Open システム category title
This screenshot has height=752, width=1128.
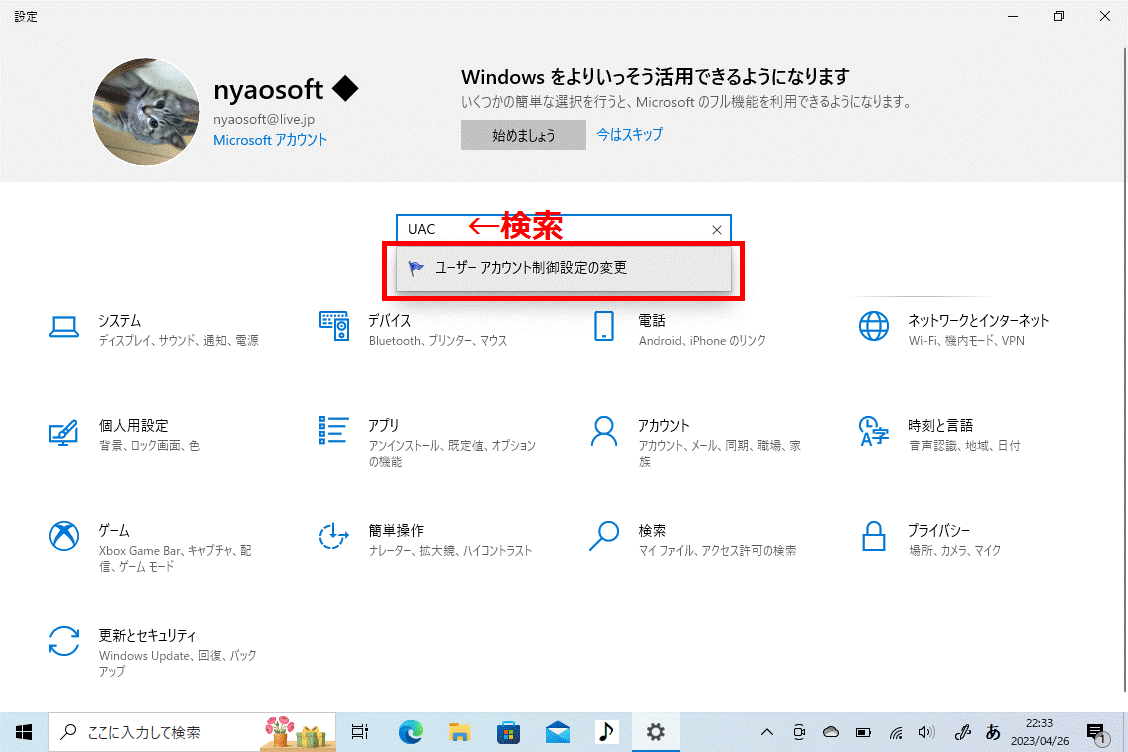(119, 321)
